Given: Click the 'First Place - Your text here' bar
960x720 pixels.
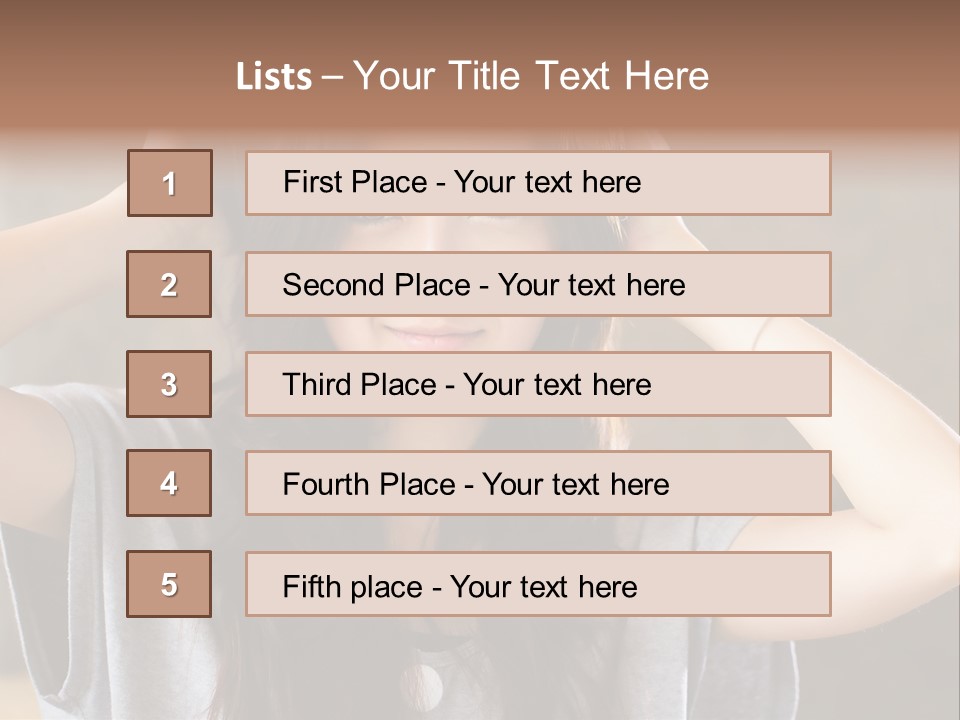Looking at the screenshot, I should click(x=538, y=183).
